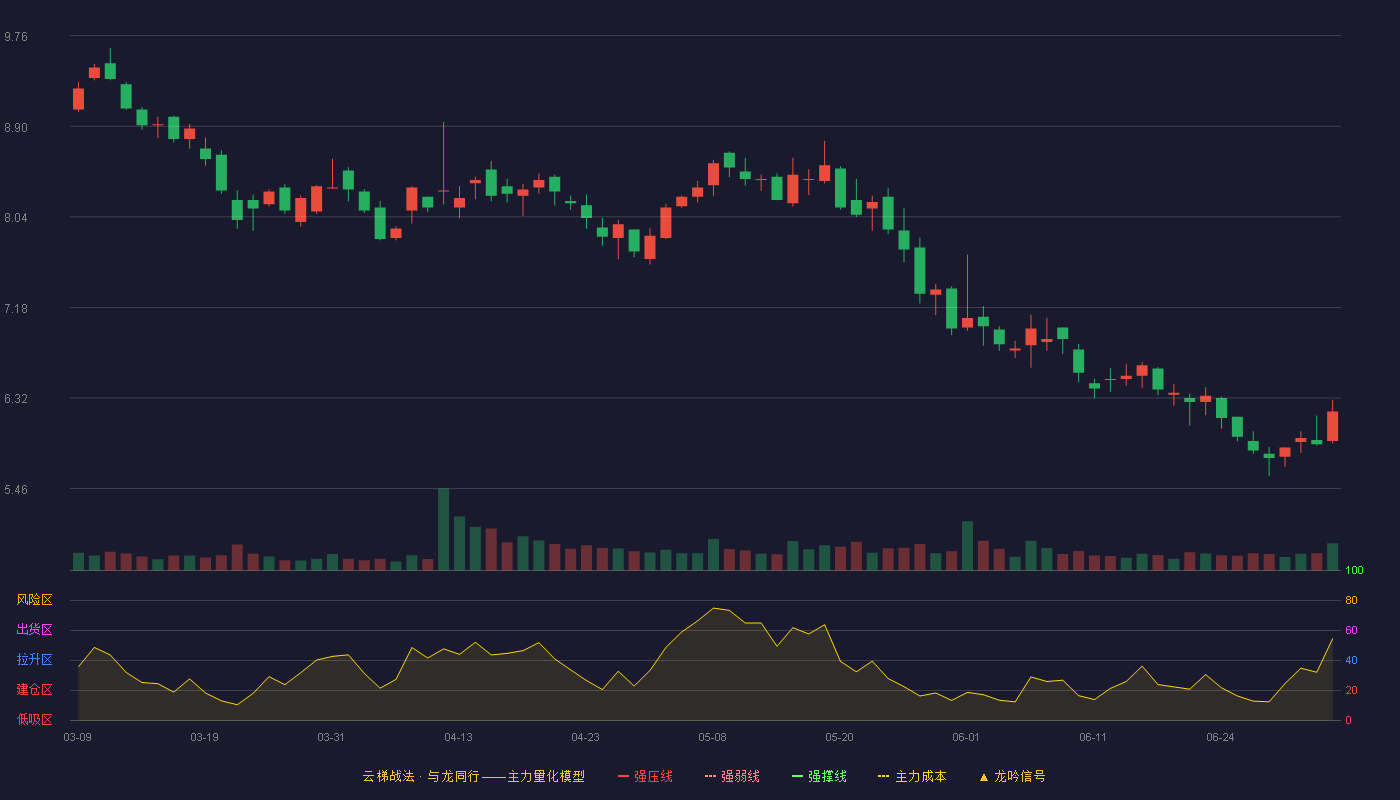Screen dimensions: 1400x800
Task: Click the magenta 60 indicator axis value
Action: pyautogui.click(x=1351, y=630)
